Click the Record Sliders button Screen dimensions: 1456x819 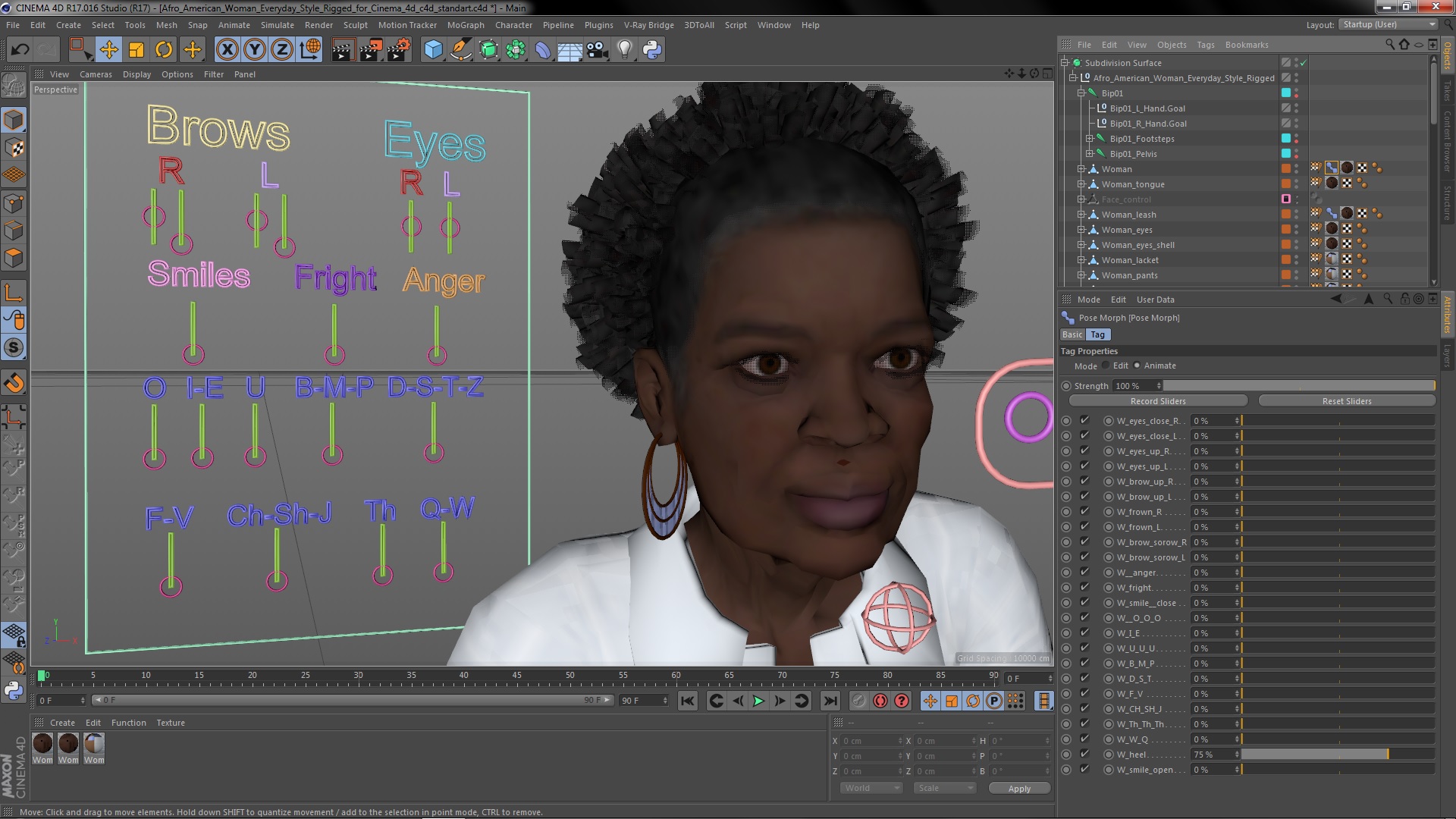[1157, 401]
